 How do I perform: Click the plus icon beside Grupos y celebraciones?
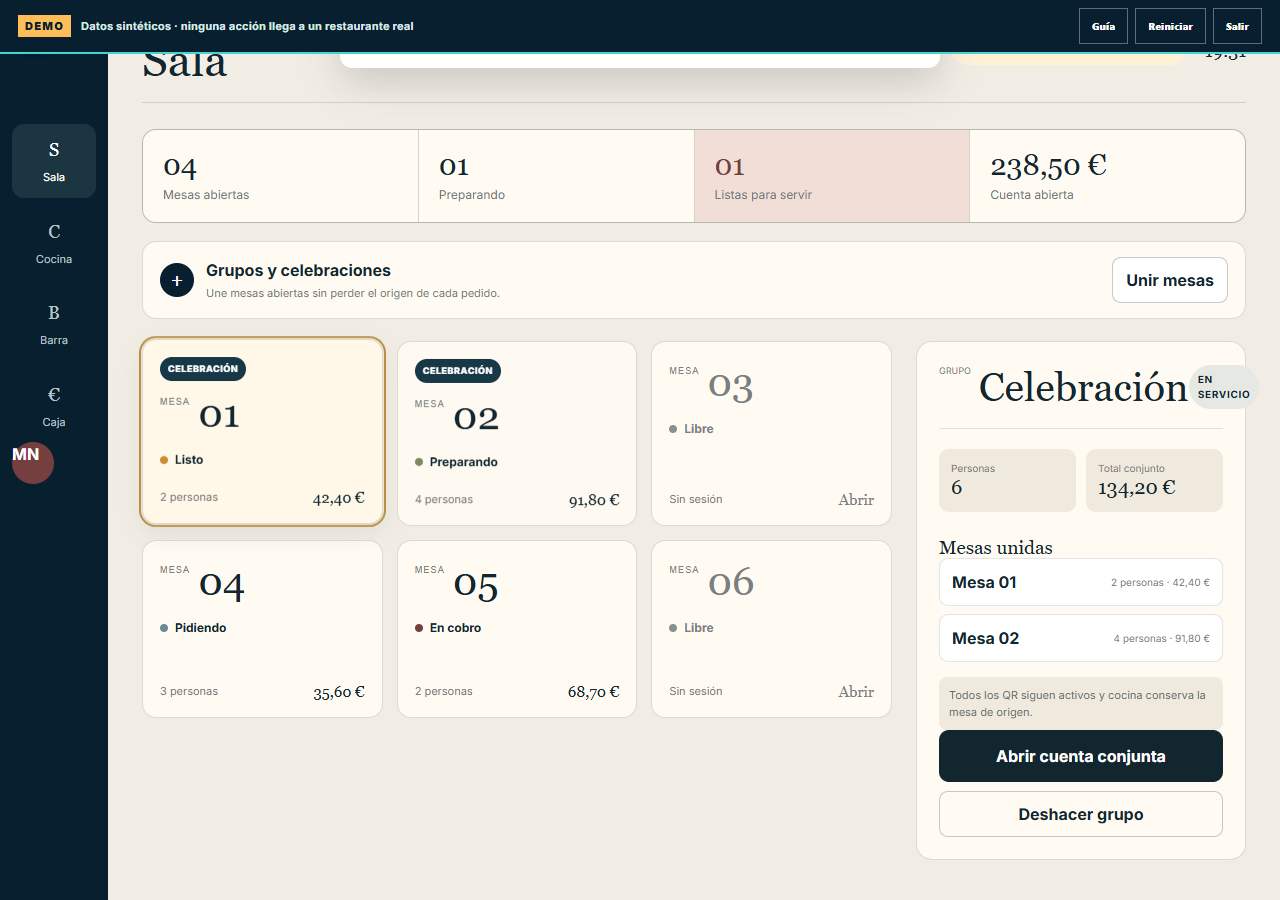pos(177,281)
